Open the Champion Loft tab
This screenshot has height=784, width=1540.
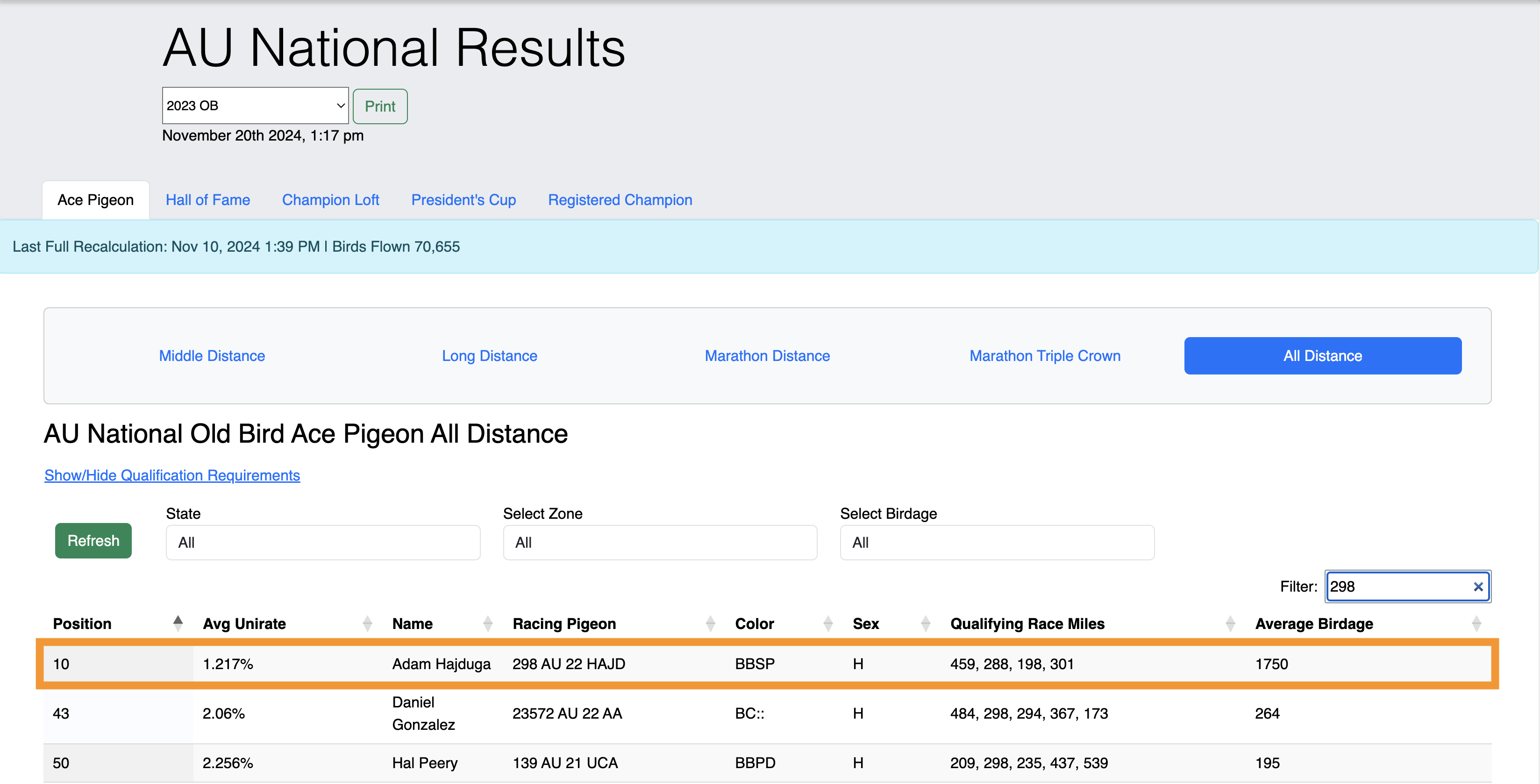click(331, 199)
